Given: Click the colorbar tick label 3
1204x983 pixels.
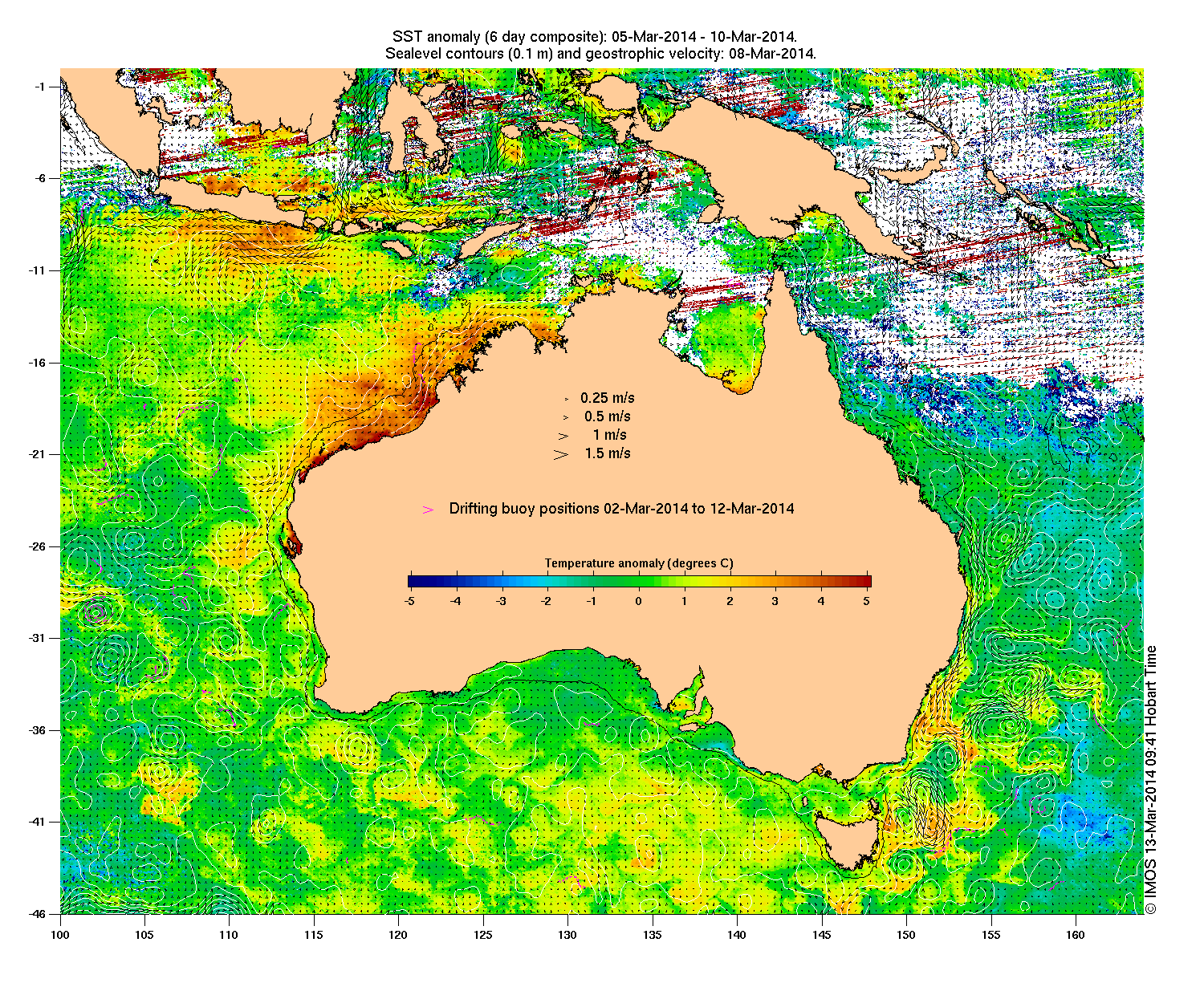Looking at the screenshot, I should [x=775, y=600].
